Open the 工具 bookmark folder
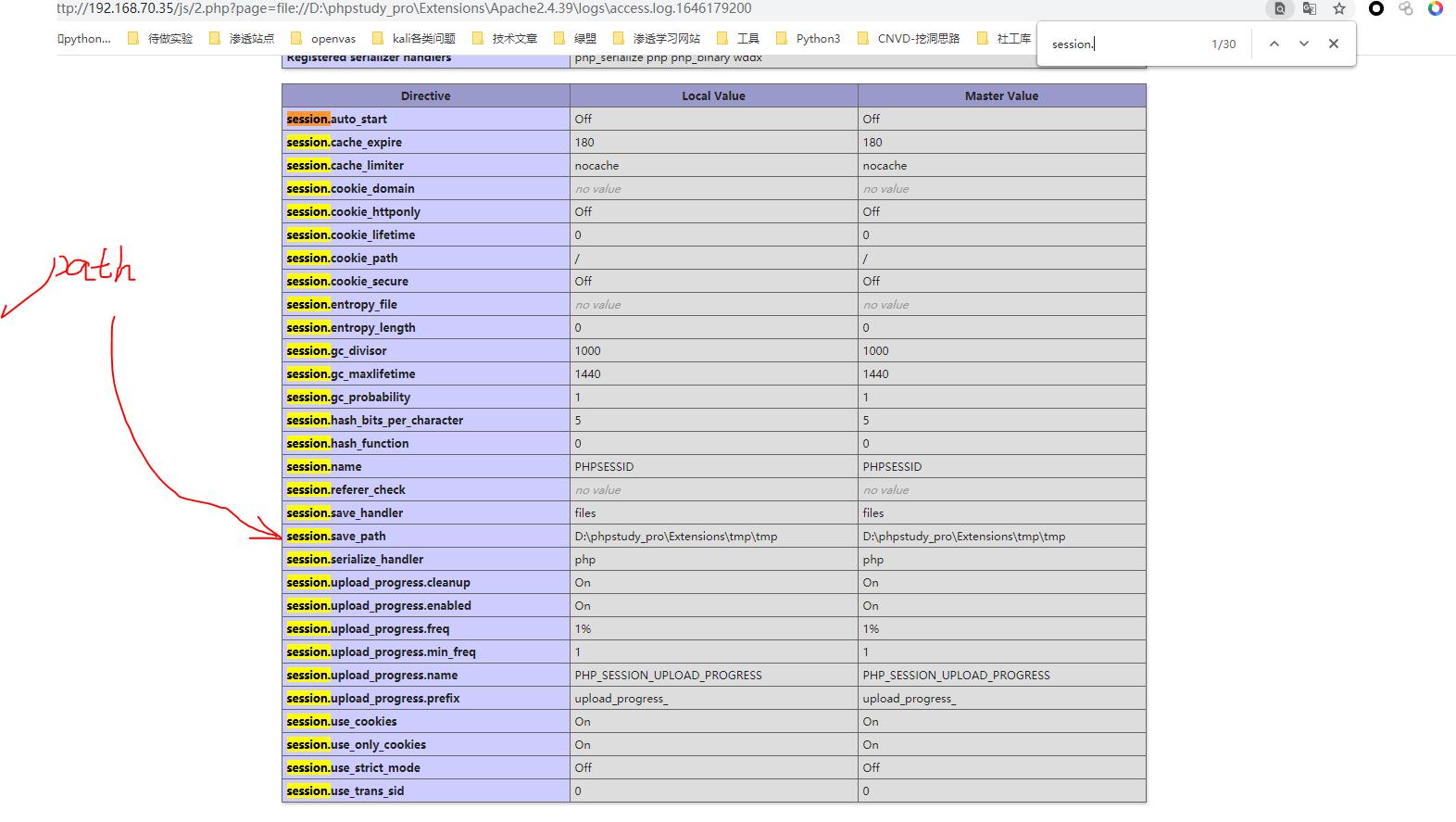Viewport: 1456px width, 822px height. [738, 39]
